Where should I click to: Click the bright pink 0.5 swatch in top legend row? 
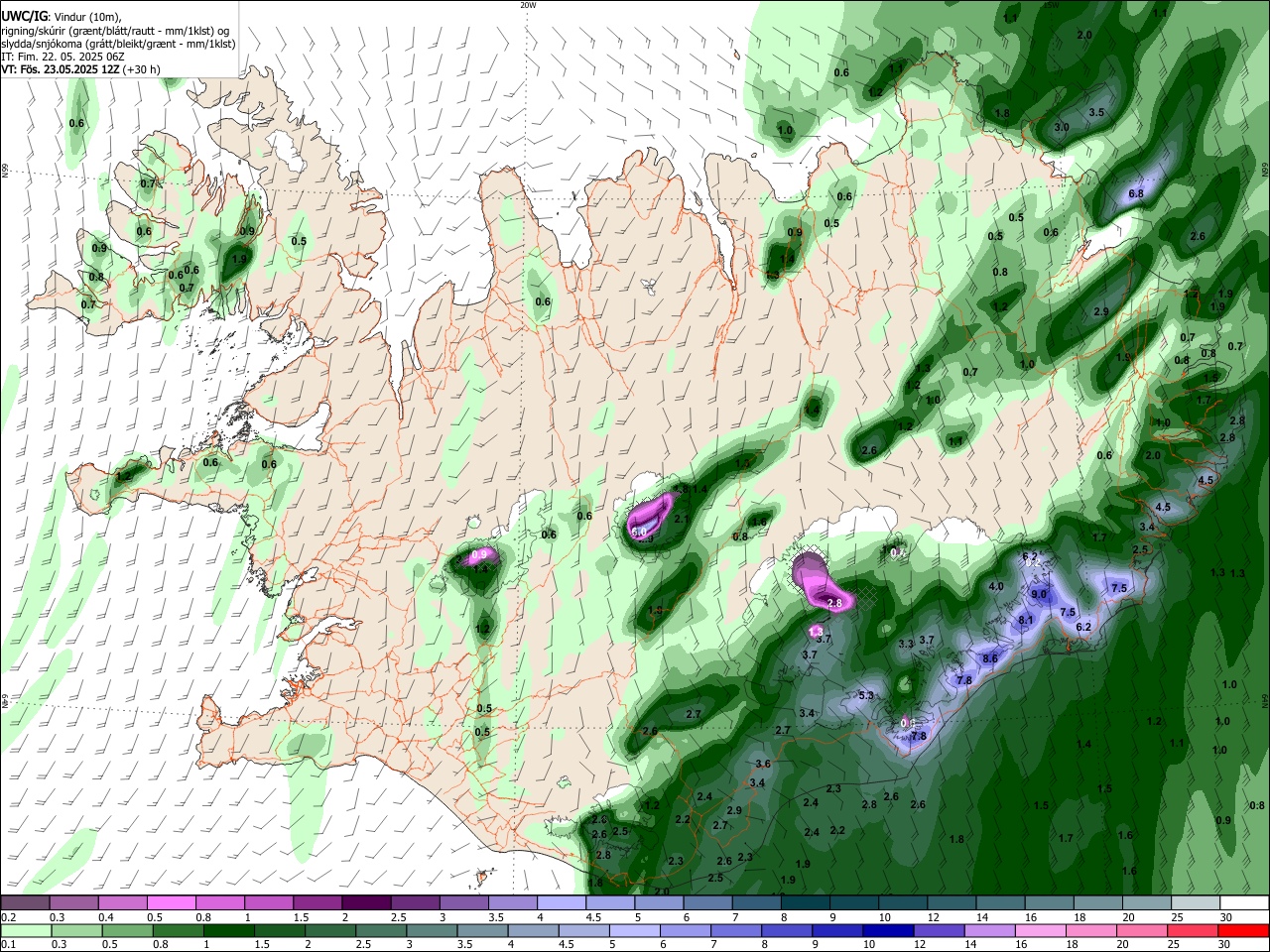tap(171, 903)
